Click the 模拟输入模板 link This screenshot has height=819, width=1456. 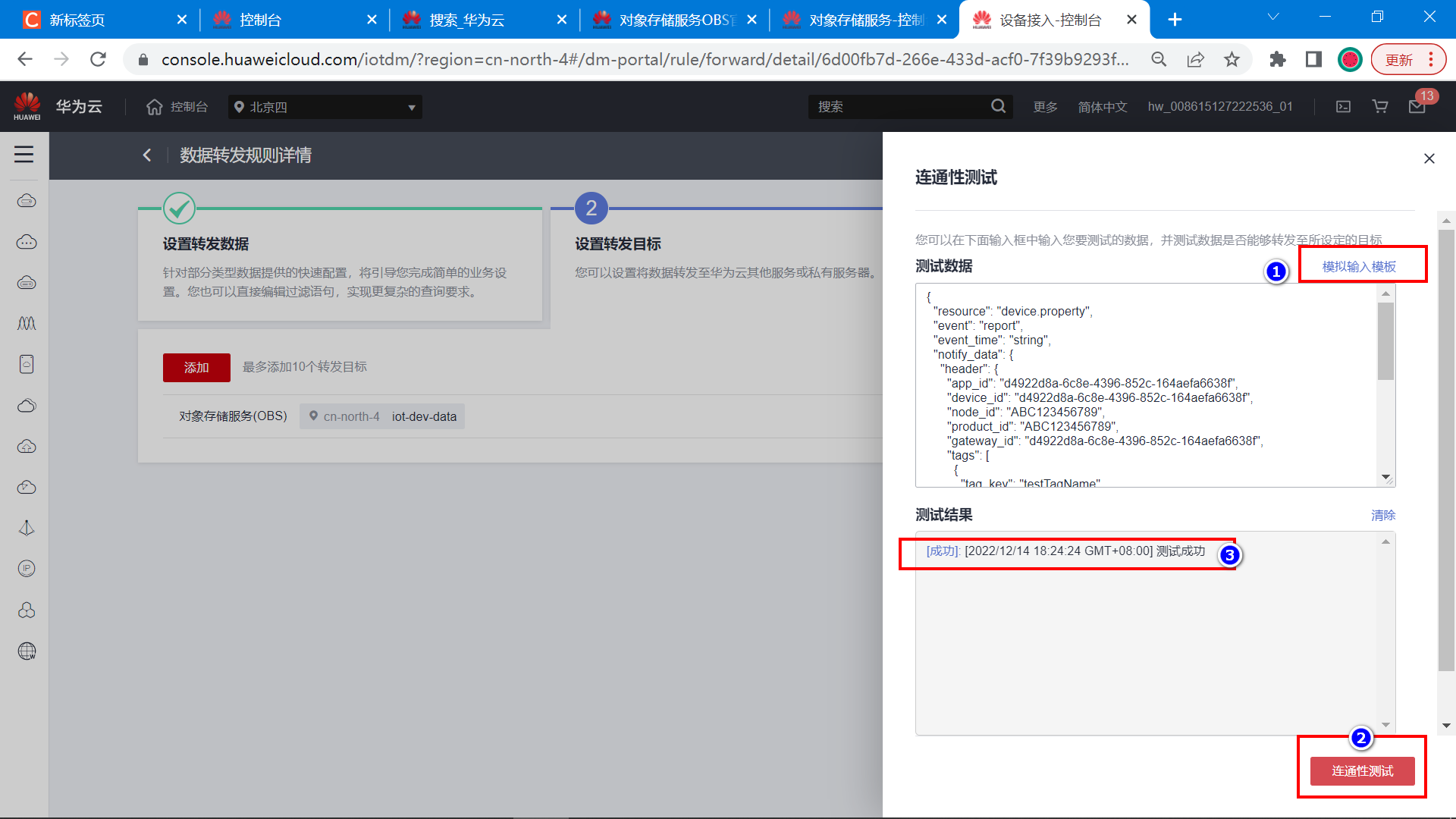pyautogui.click(x=1358, y=267)
